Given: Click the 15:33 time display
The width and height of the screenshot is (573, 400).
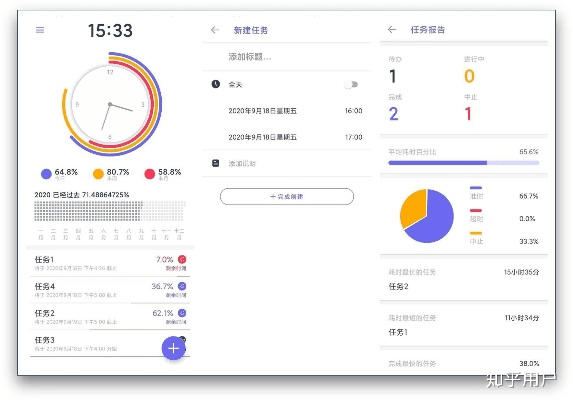Looking at the screenshot, I should 110,30.
